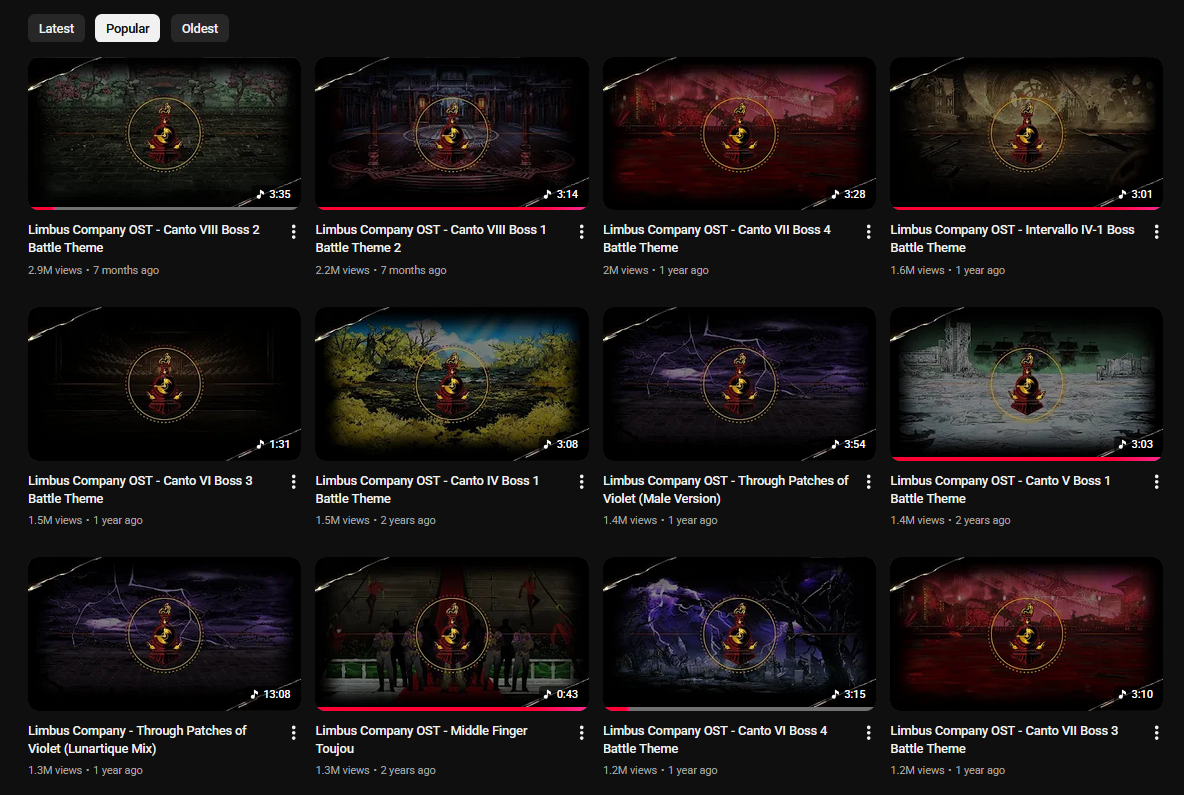Play the 3:35 Canto VIII Boss 2 thumbnail
1184x795 pixels.
coord(165,132)
